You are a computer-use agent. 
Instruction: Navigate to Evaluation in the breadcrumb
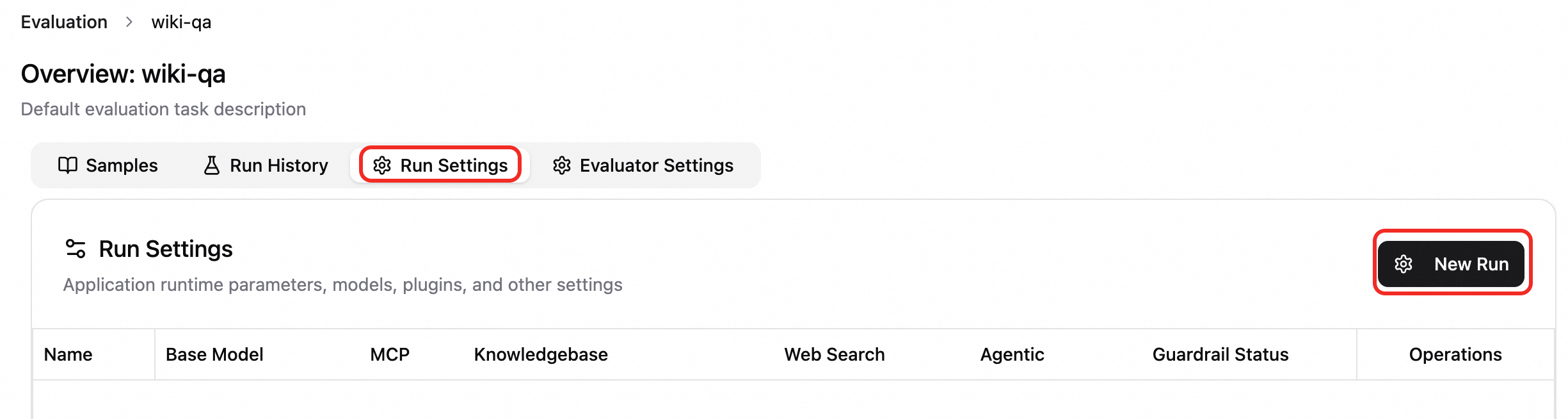[64, 22]
